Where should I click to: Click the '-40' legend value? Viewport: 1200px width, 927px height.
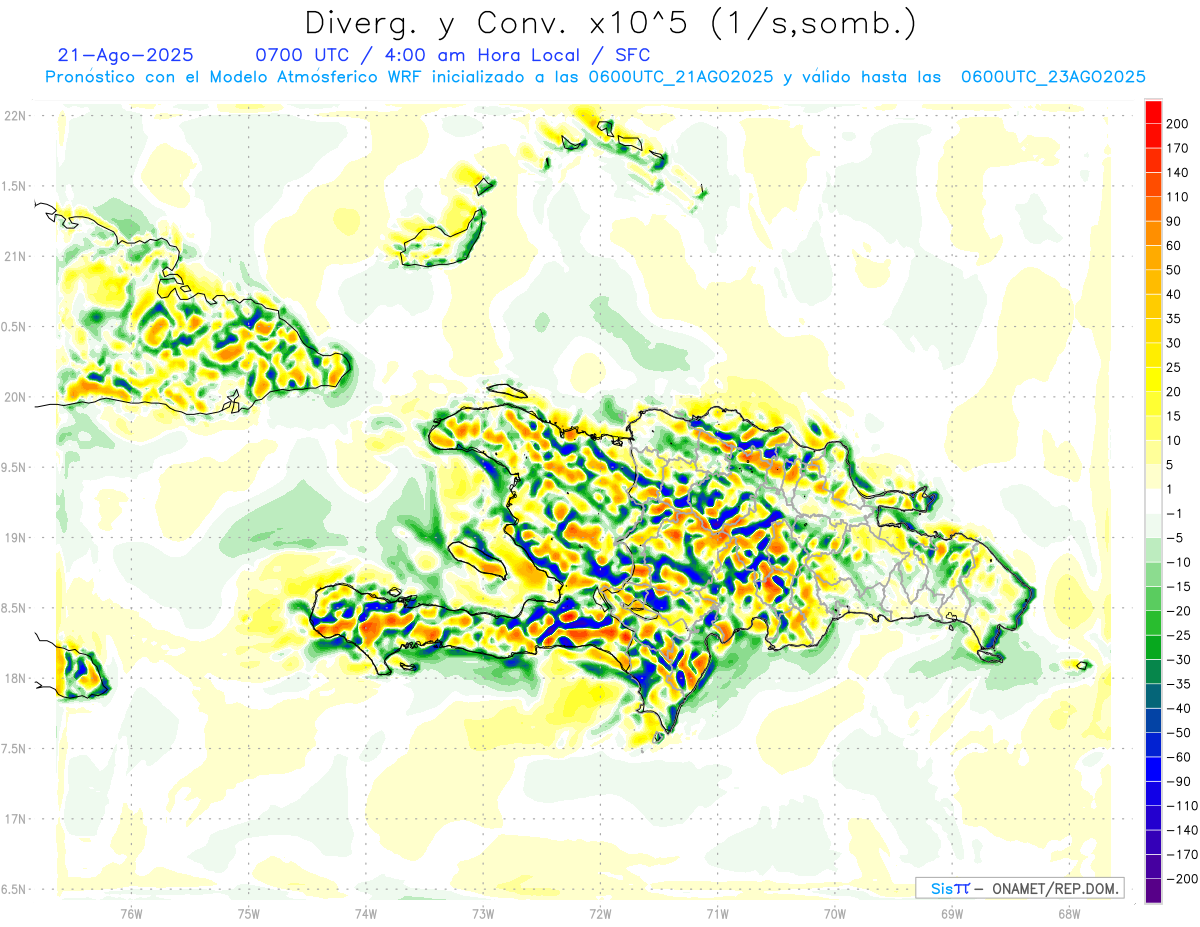(1181, 708)
